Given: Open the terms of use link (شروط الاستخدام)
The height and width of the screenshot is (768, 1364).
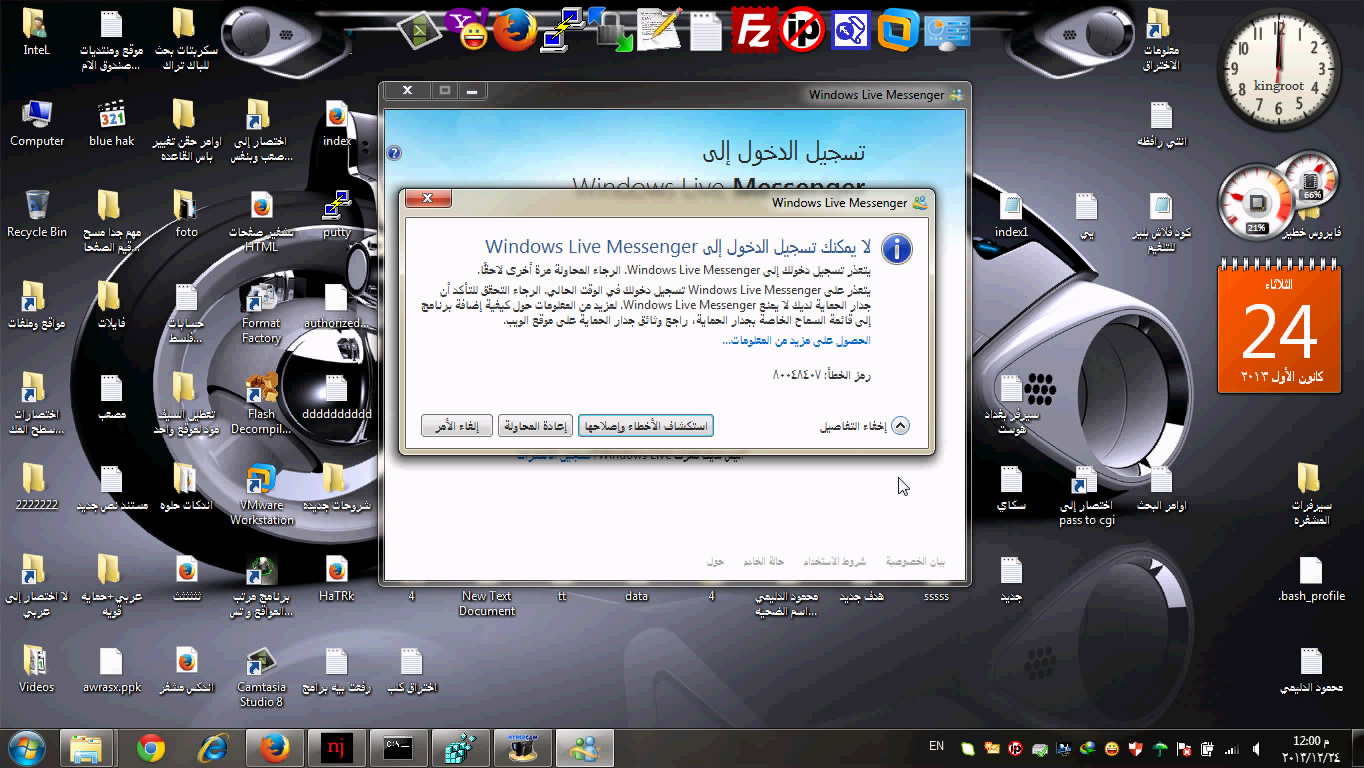Looking at the screenshot, I should pos(835,562).
